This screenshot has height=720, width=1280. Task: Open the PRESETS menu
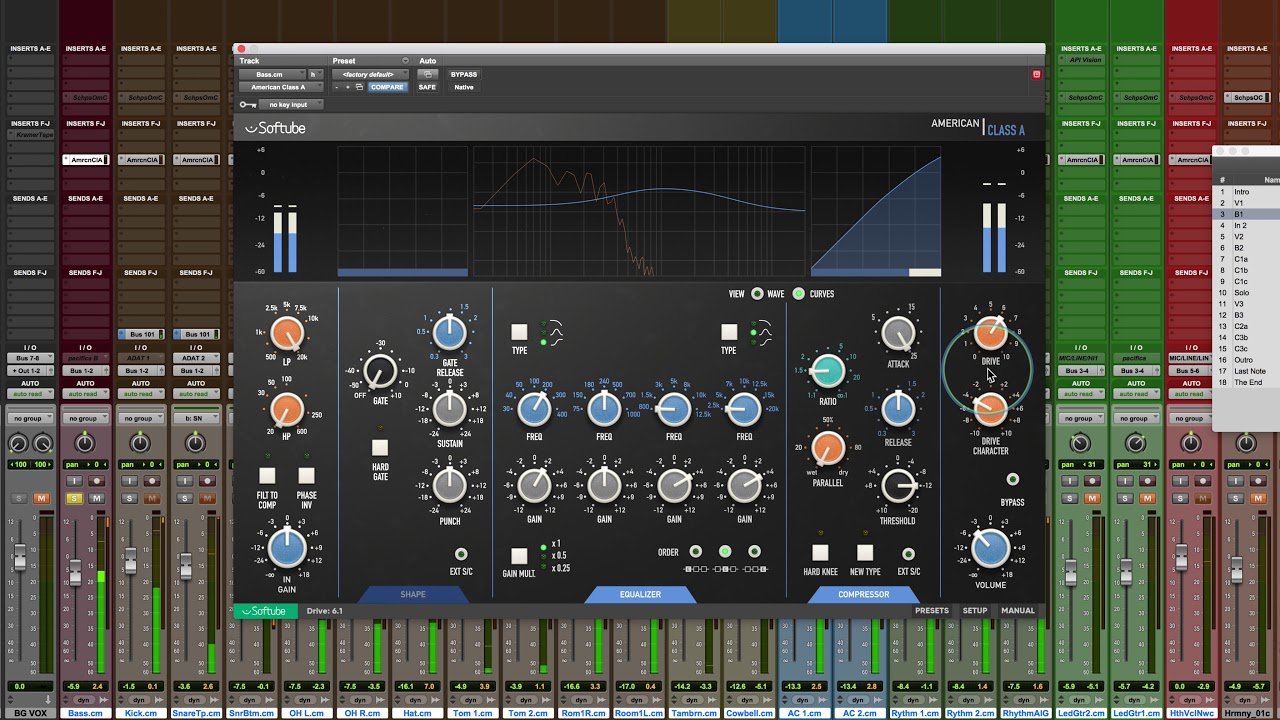click(x=932, y=611)
